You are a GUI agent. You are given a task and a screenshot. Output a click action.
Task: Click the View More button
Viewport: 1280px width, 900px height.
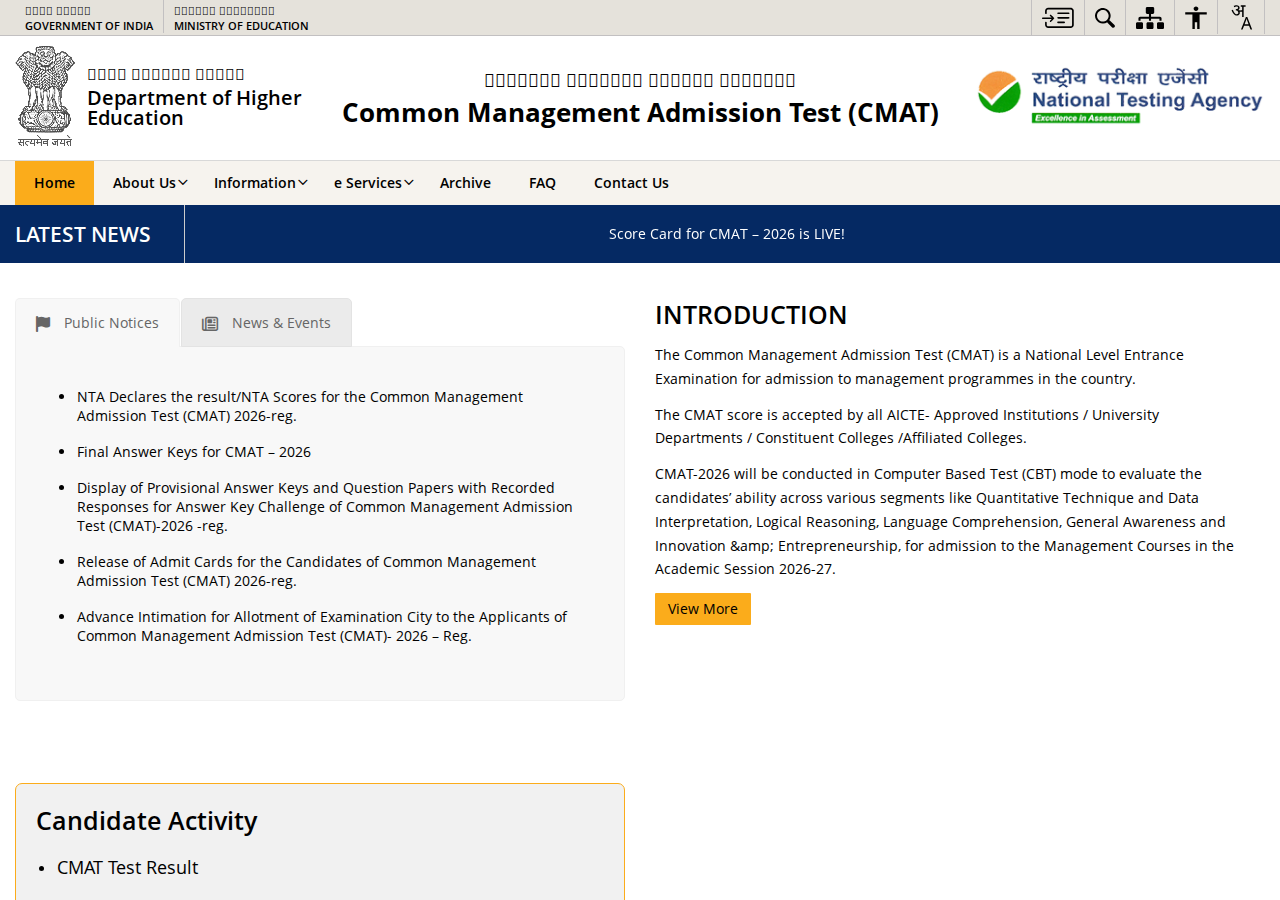point(703,609)
